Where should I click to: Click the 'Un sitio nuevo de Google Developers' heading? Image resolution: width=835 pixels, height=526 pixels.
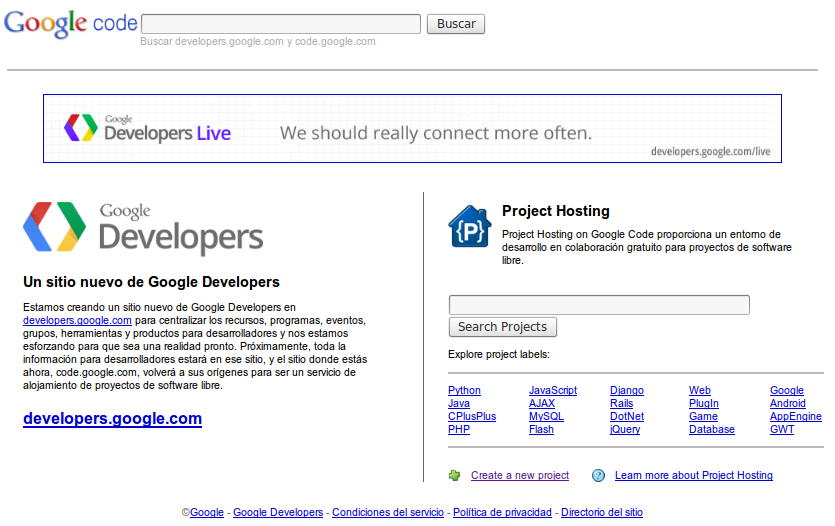coord(151,282)
